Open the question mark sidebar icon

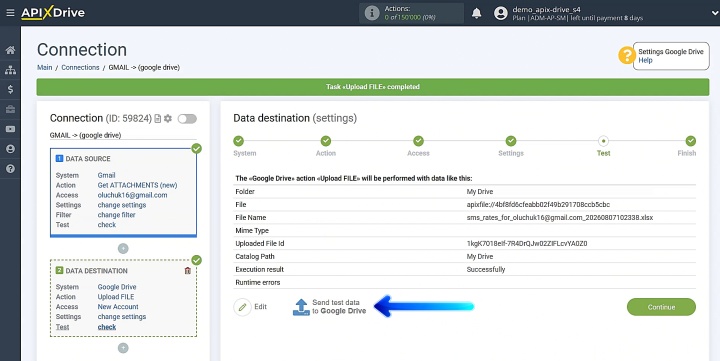(x=10, y=169)
